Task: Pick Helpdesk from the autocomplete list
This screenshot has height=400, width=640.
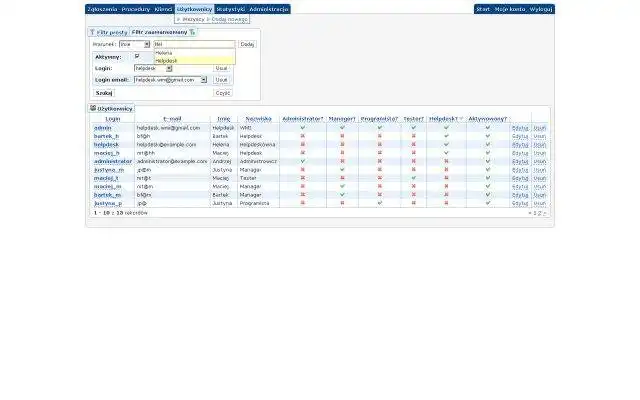Action: click(x=194, y=61)
